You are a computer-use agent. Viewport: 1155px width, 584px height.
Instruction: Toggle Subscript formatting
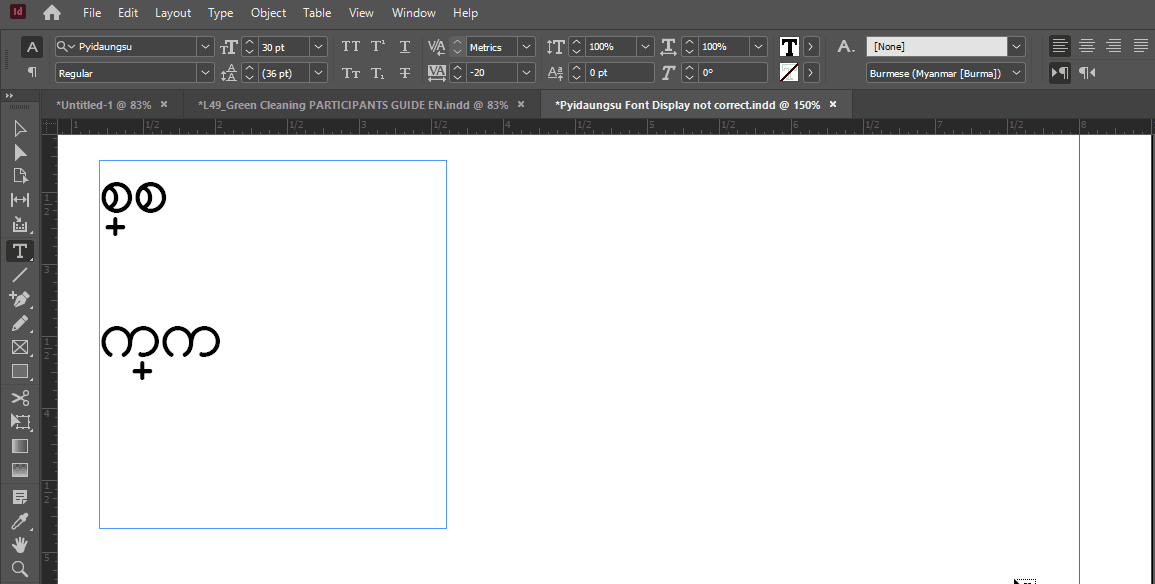pos(378,73)
